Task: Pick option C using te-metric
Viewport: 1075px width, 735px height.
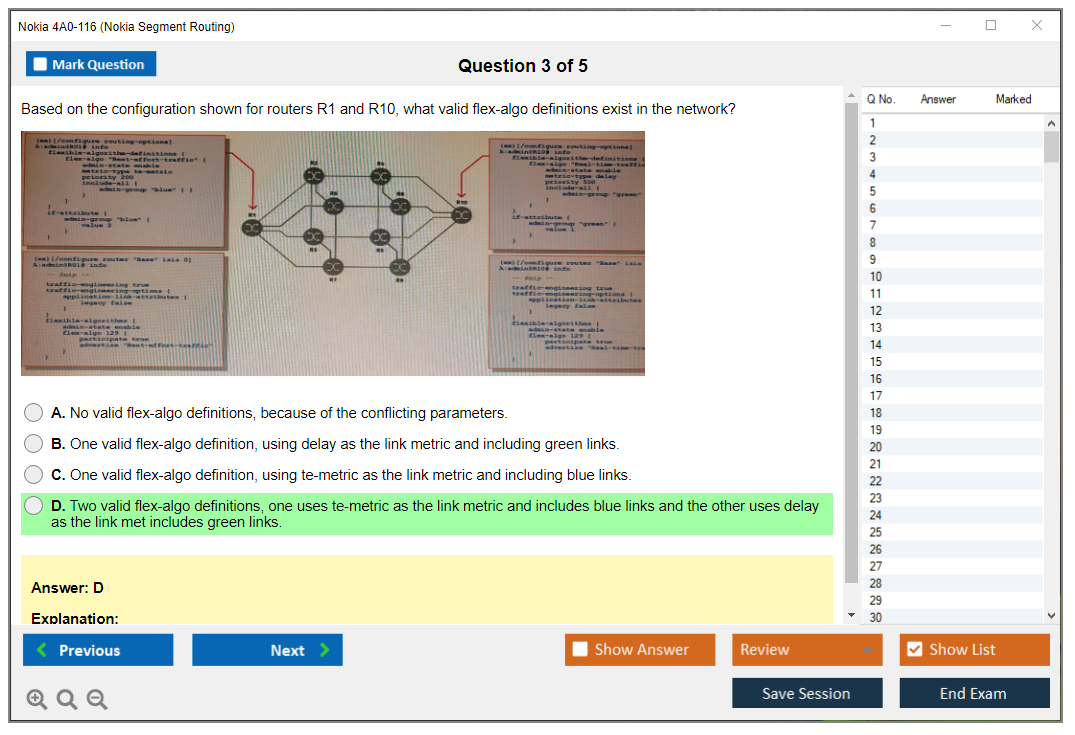Action: [x=34, y=475]
